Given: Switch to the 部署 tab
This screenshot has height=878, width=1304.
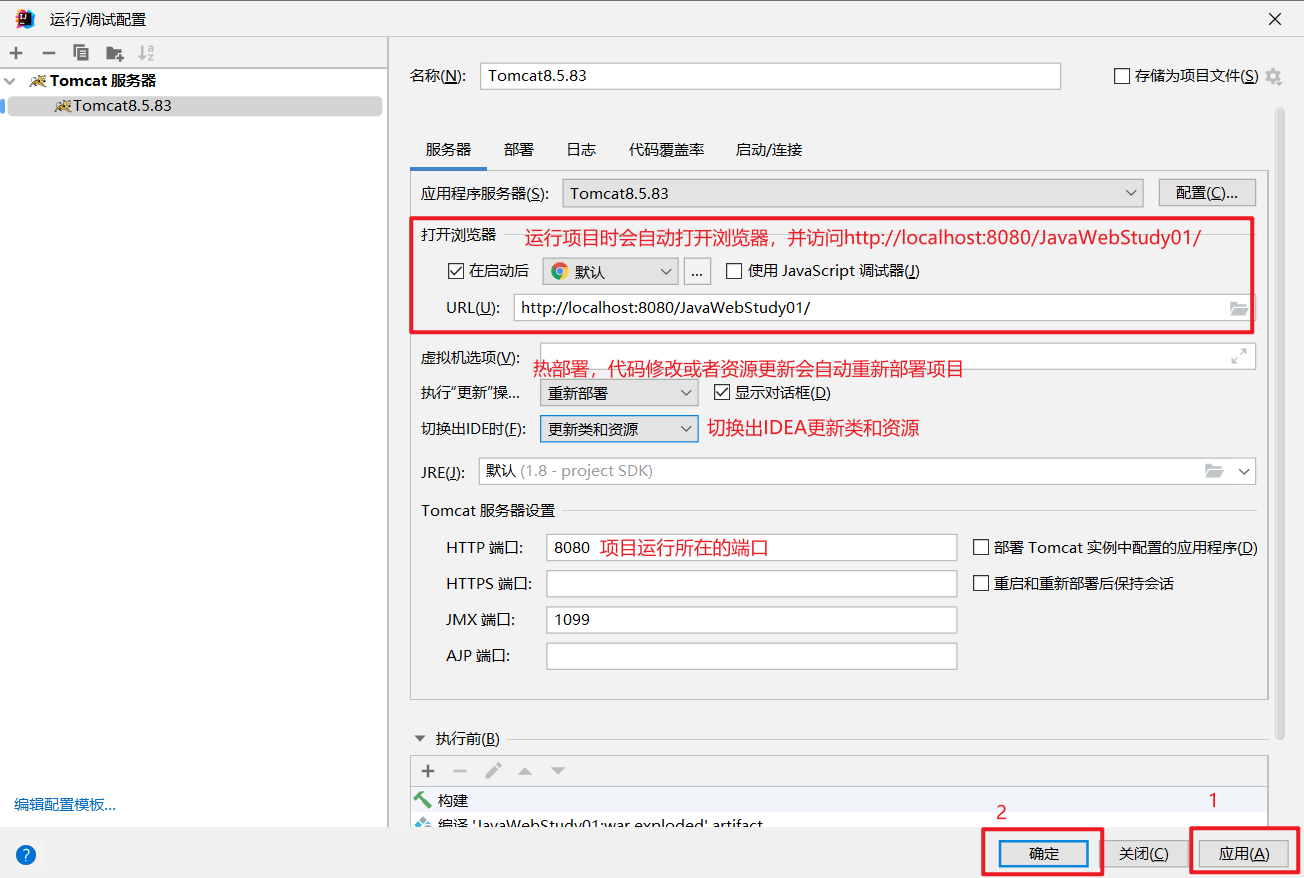Looking at the screenshot, I should (x=519, y=150).
